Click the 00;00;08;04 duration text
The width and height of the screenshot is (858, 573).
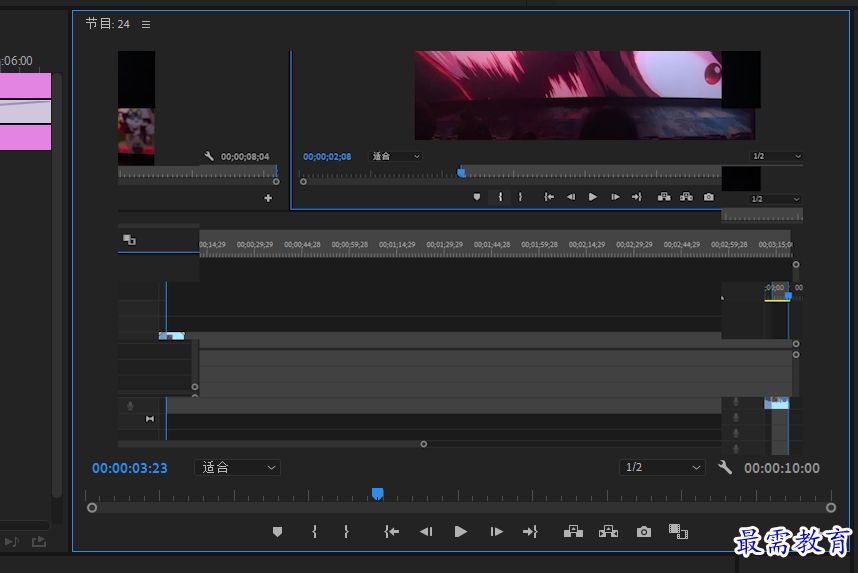pyautogui.click(x=245, y=157)
